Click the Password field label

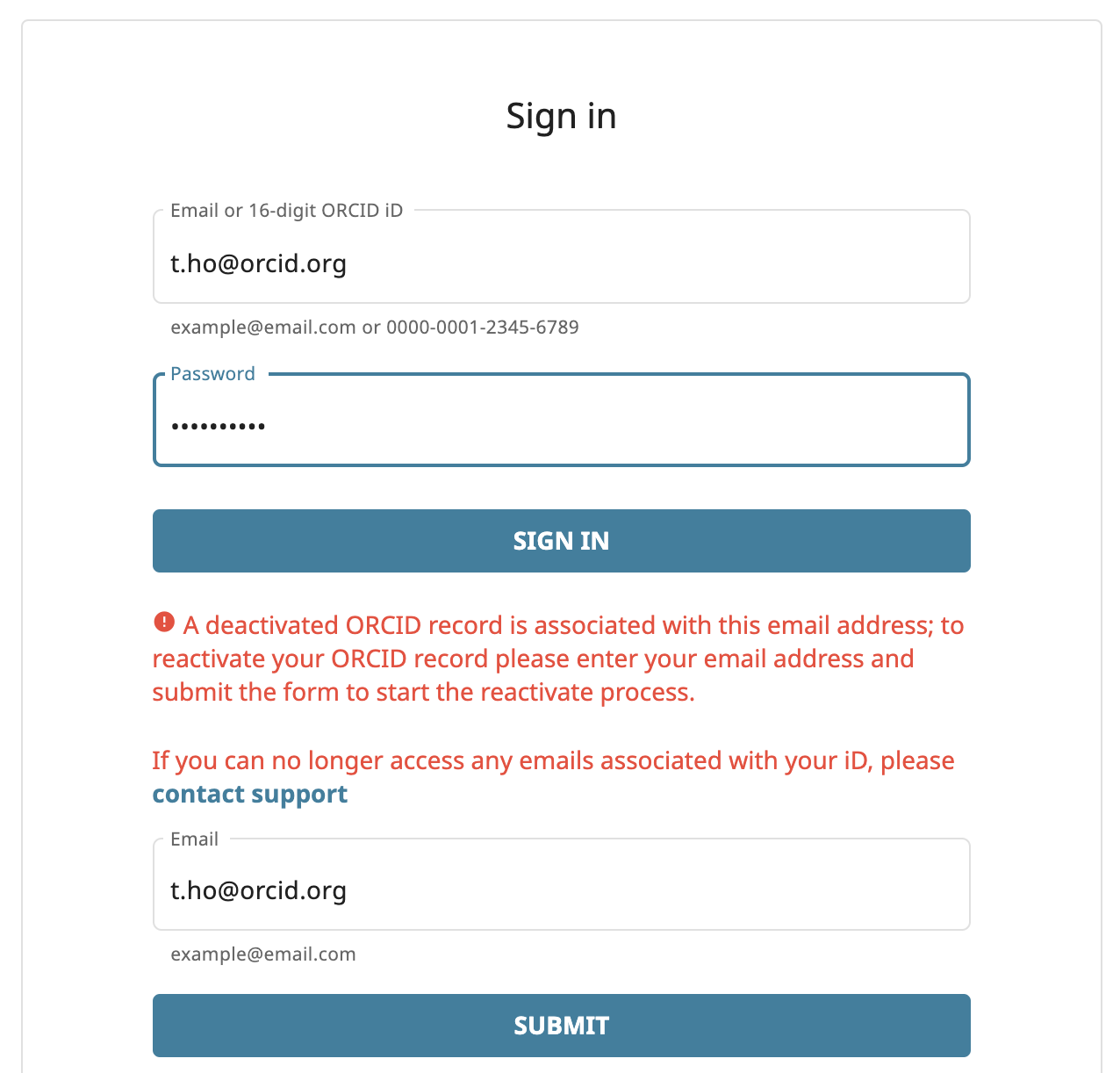212,373
